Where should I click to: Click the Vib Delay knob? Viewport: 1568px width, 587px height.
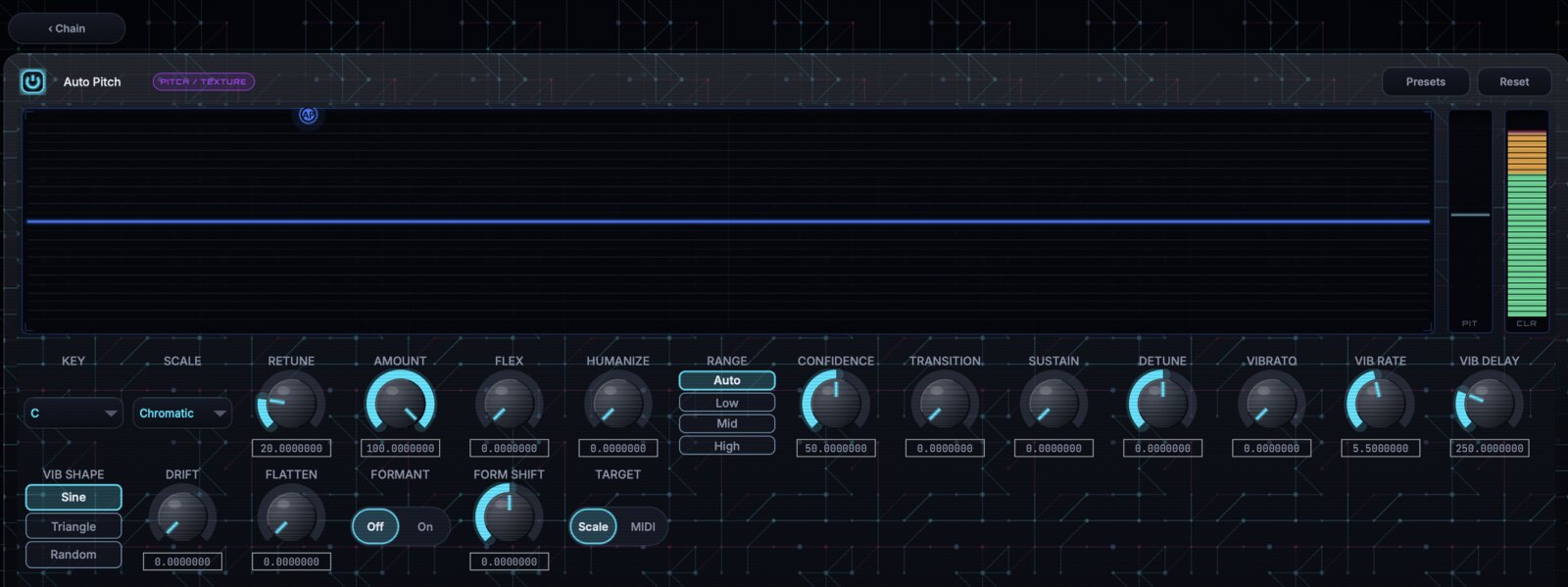click(1489, 403)
